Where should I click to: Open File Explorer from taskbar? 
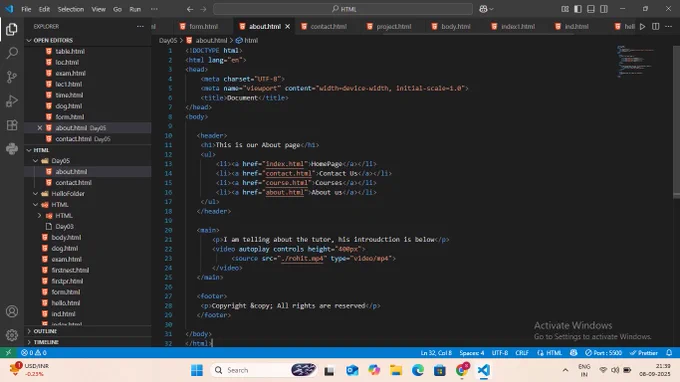tap(396, 370)
